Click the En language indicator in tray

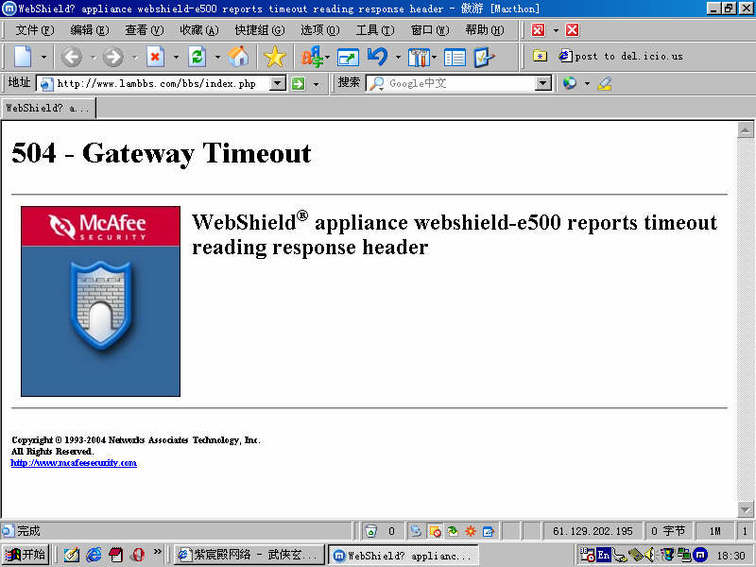click(x=604, y=555)
